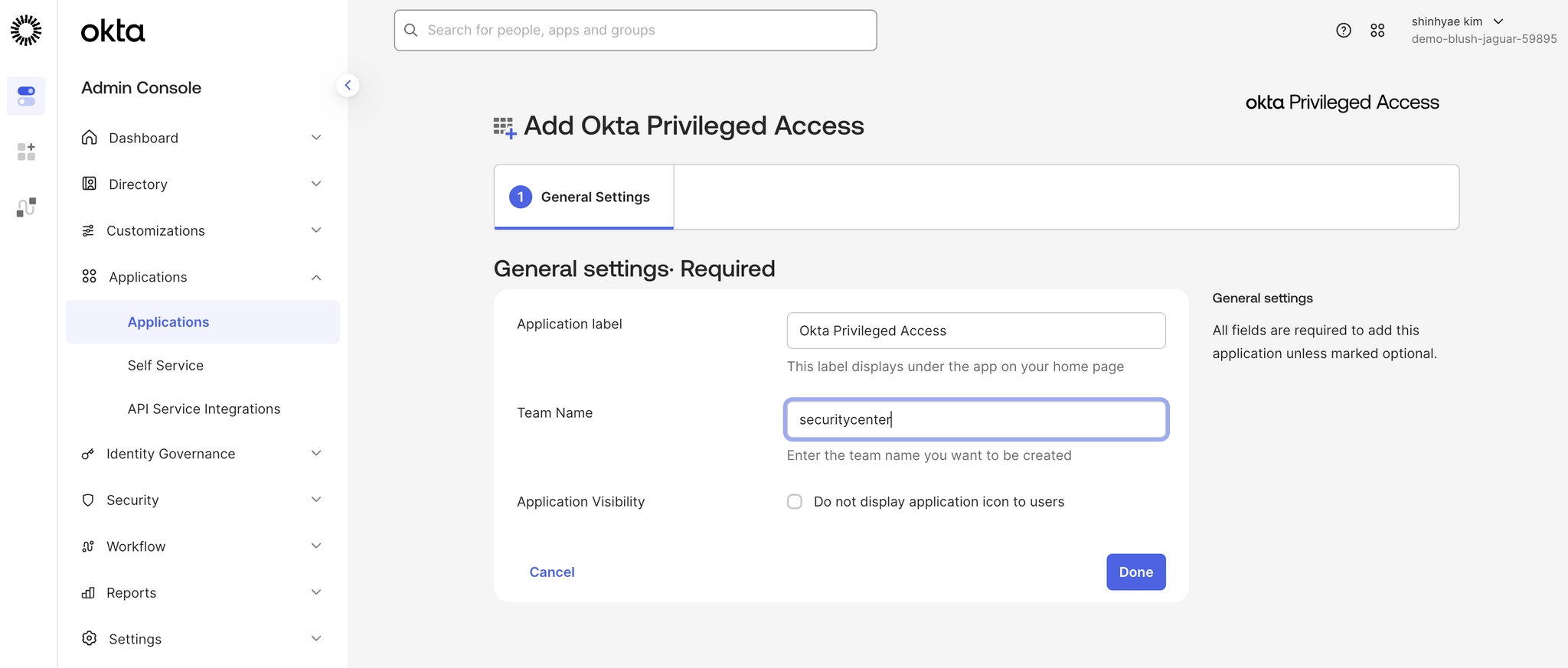Open Self Service menu item

[165, 366]
